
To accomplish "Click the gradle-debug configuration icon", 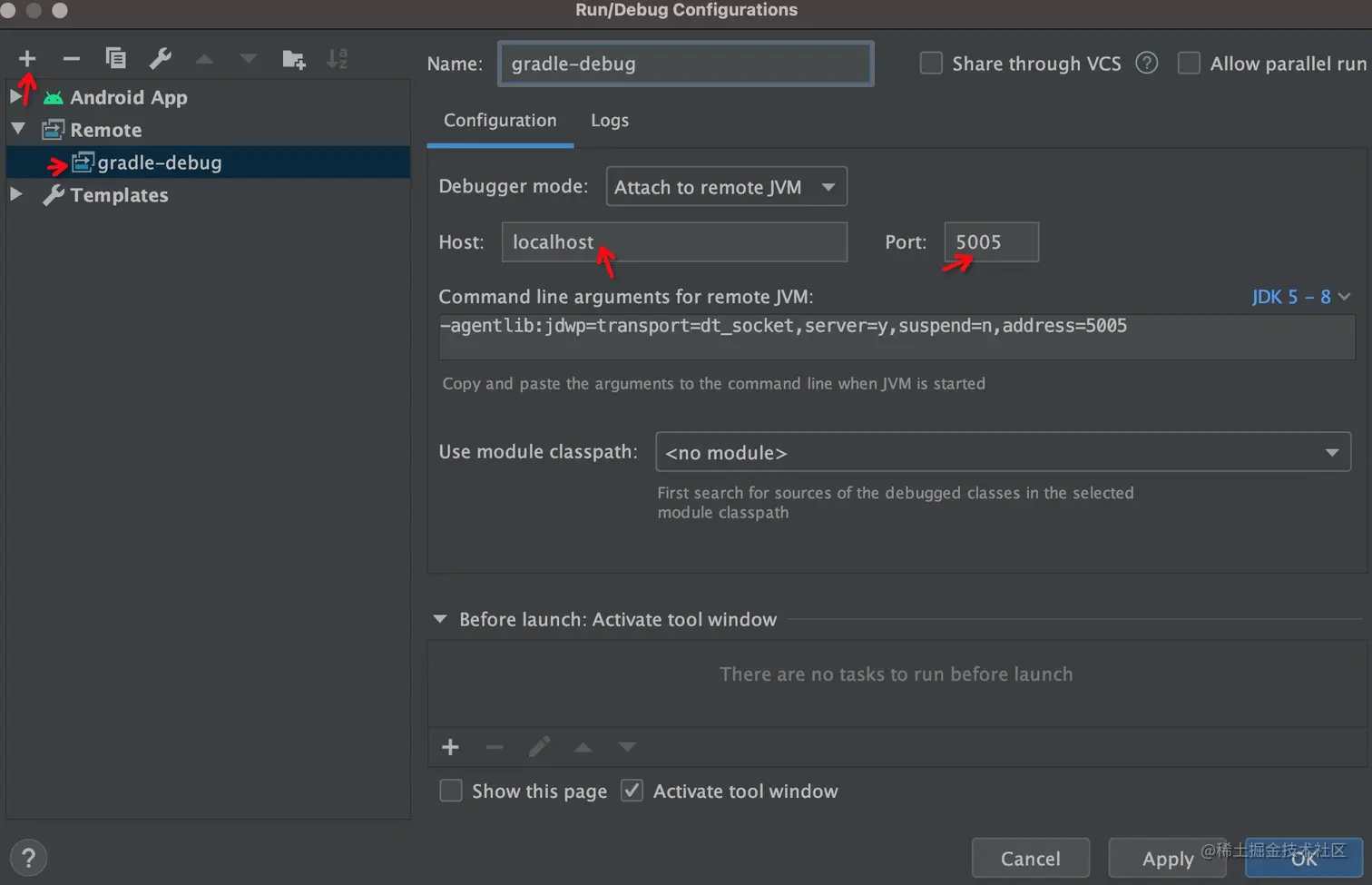I will tap(83, 162).
